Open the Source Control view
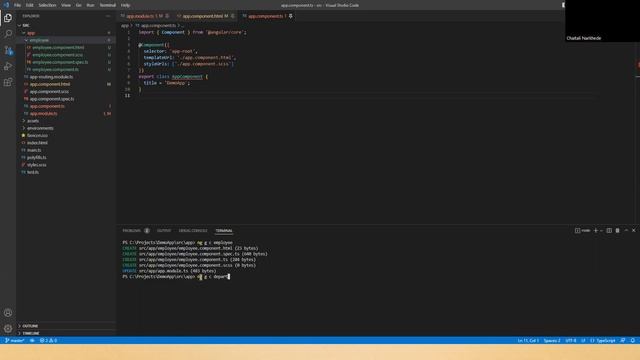 [x=8, y=50]
